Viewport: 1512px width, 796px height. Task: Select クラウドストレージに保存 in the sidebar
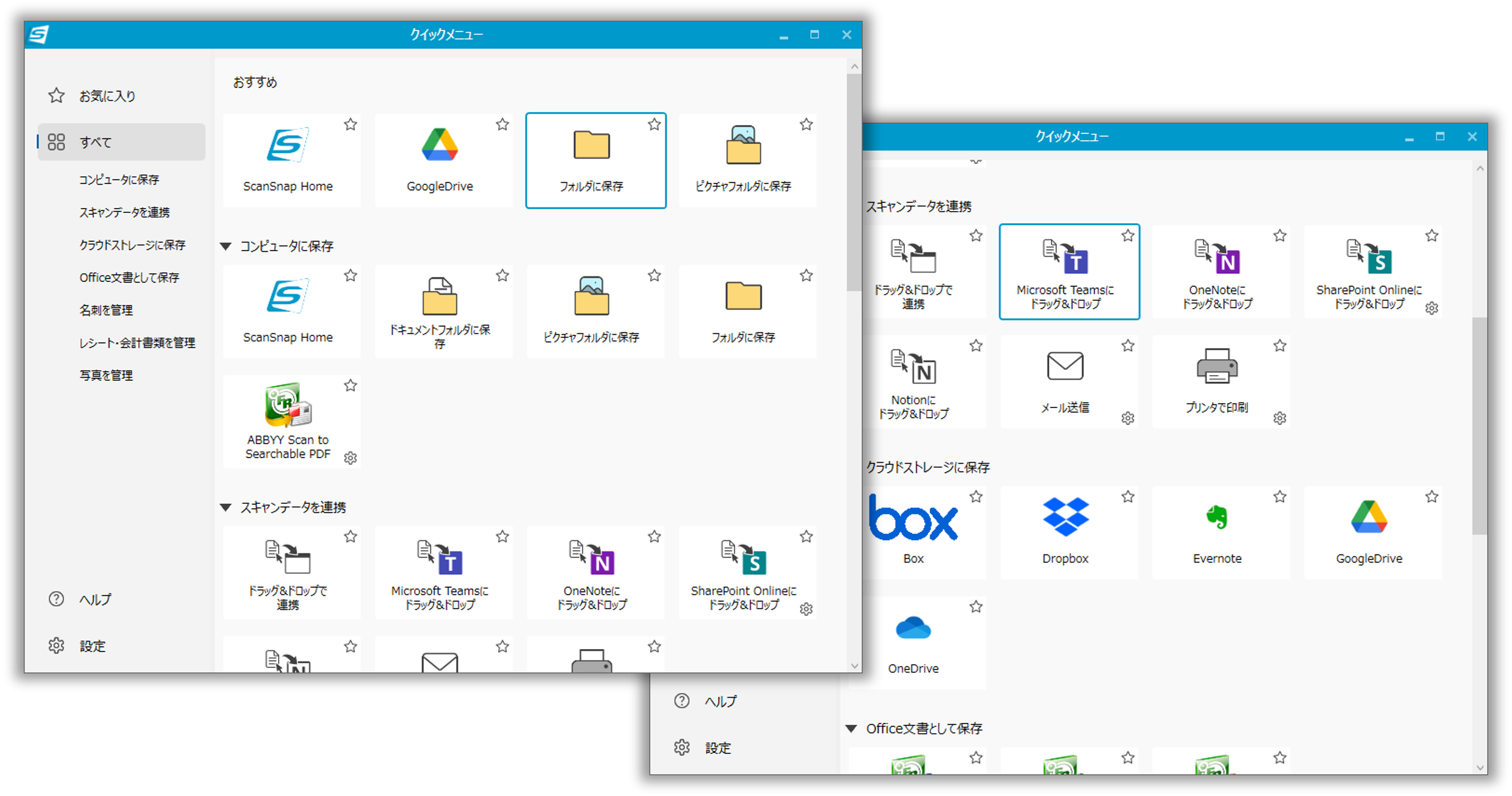[132, 245]
